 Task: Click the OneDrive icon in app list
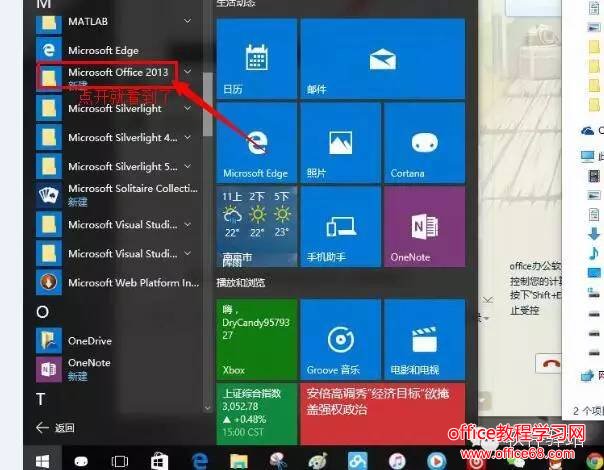point(49,341)
